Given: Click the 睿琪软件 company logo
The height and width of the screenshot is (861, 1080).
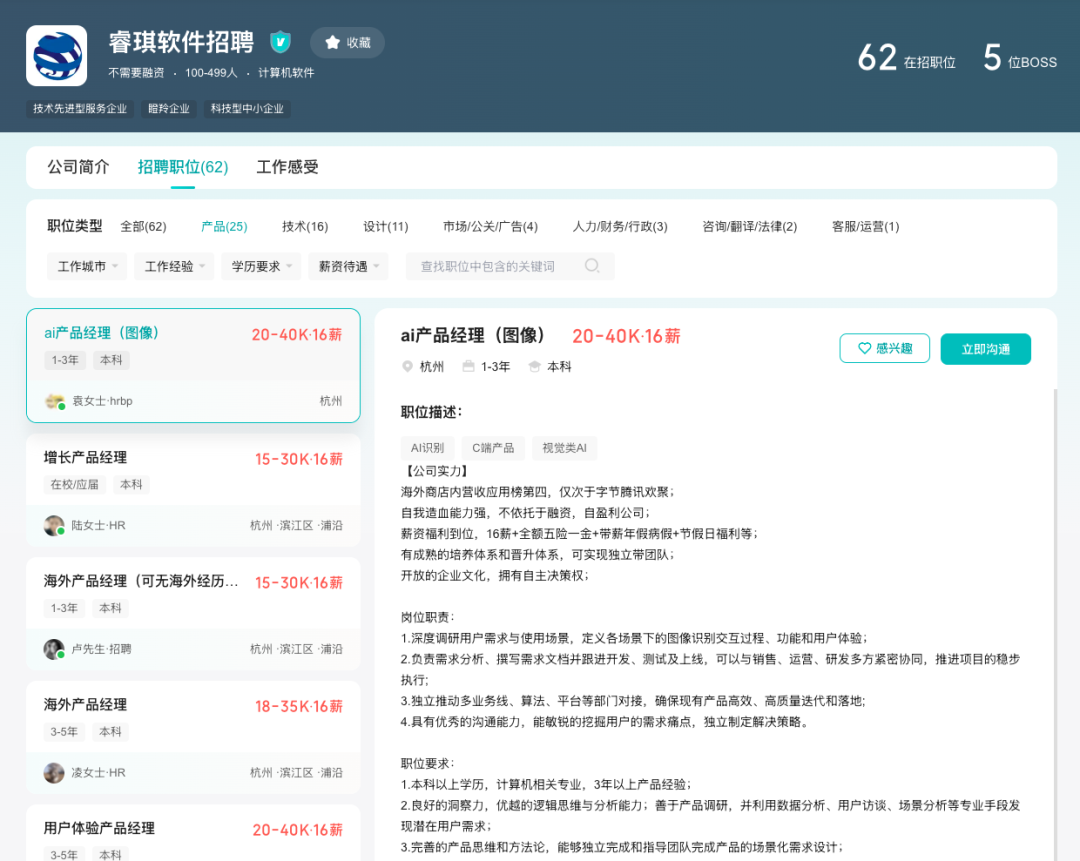Looking at the screenshot, I should click(x=56, y=56).
